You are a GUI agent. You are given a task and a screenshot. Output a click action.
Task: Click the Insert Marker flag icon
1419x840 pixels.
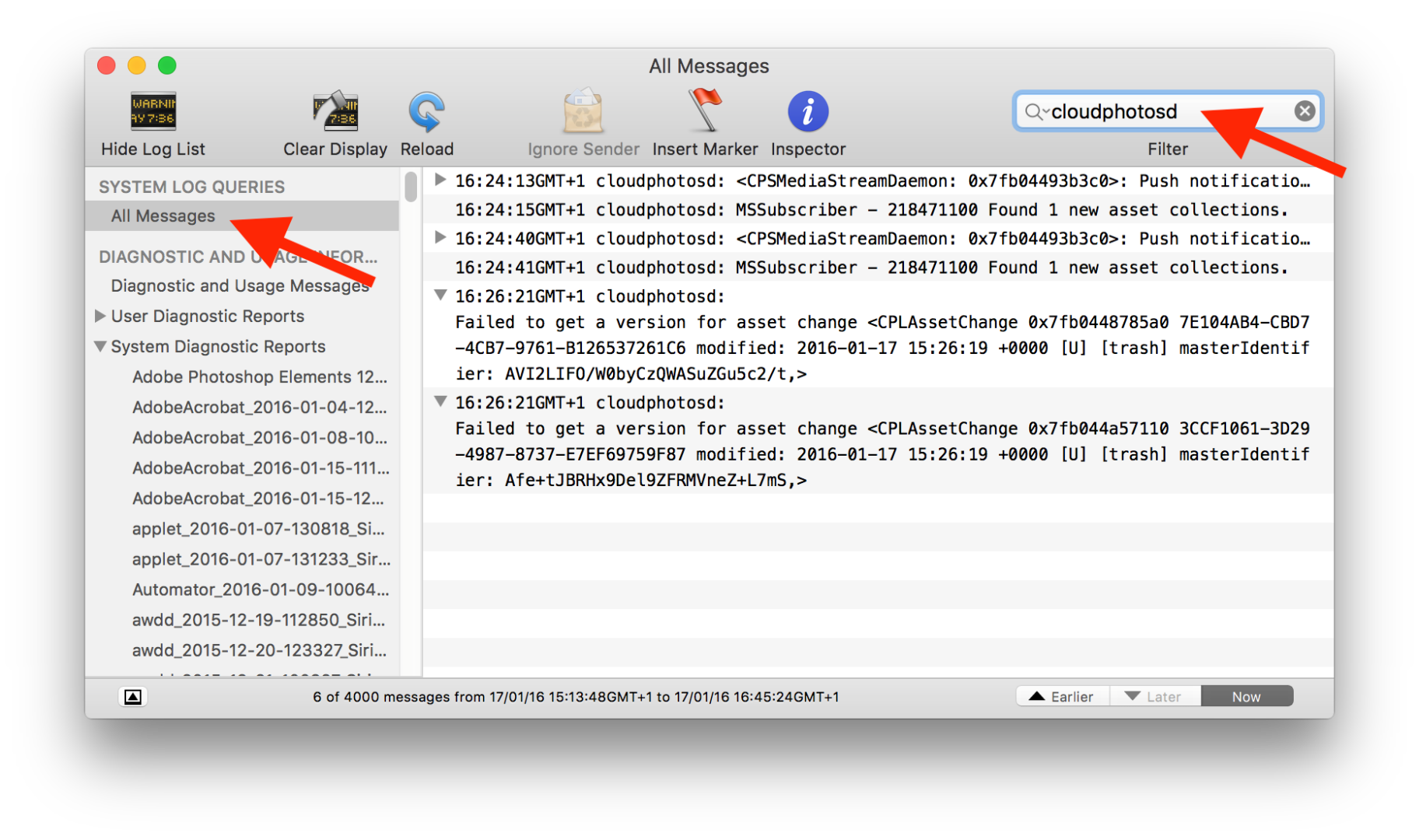click(x=704, y=111)
